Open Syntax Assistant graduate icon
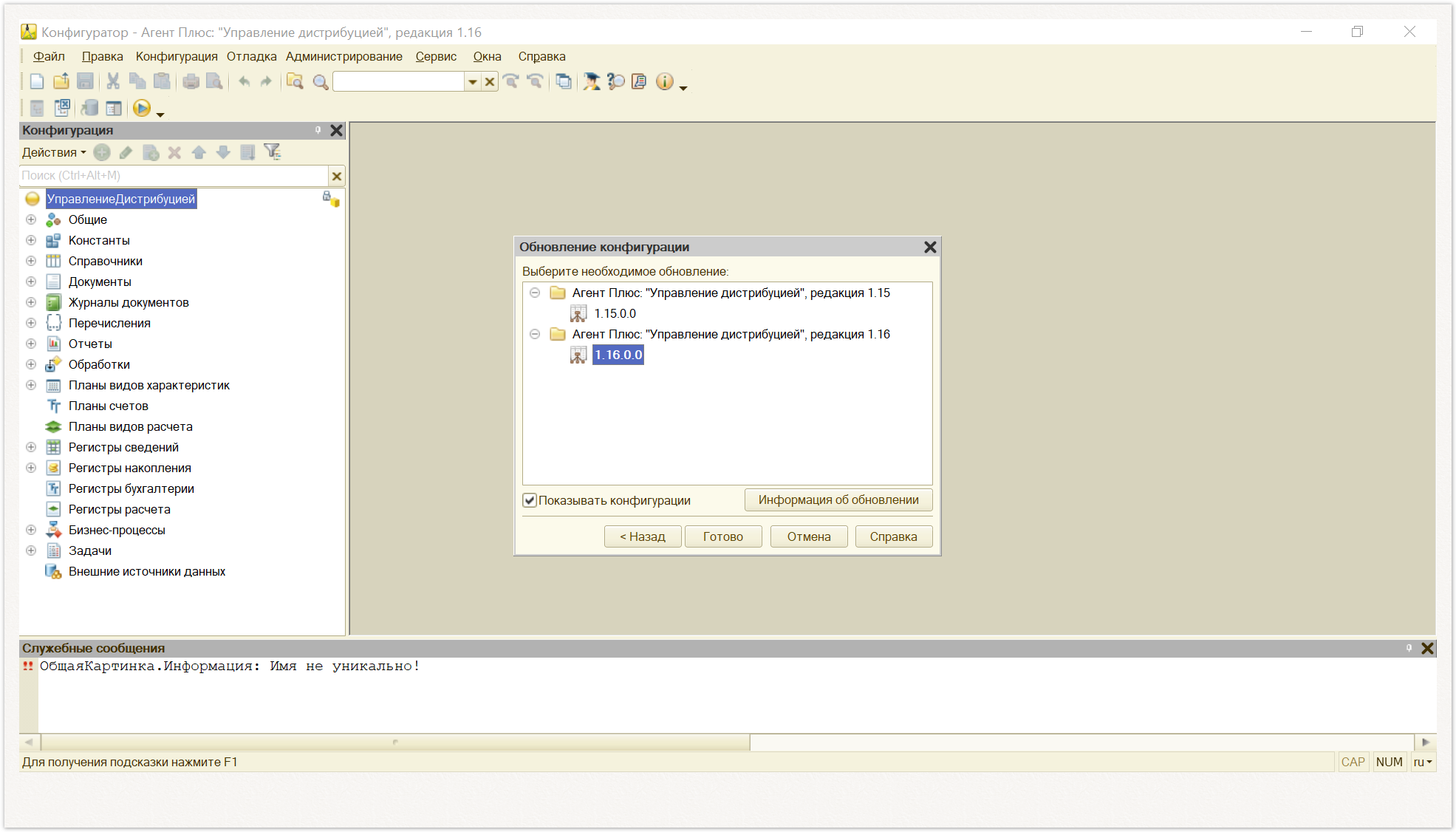The height and width of the screenshot is (832, 1456). pos(591,82)
